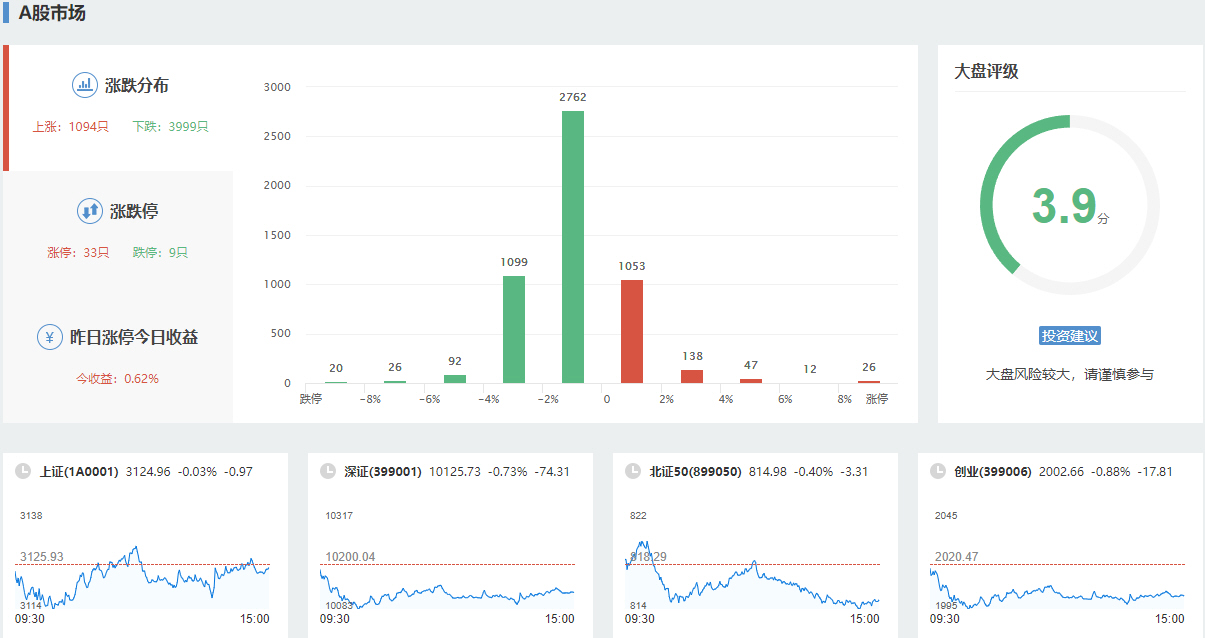
Task: Open the 创业(399006) index link
Action: [992, 471]
